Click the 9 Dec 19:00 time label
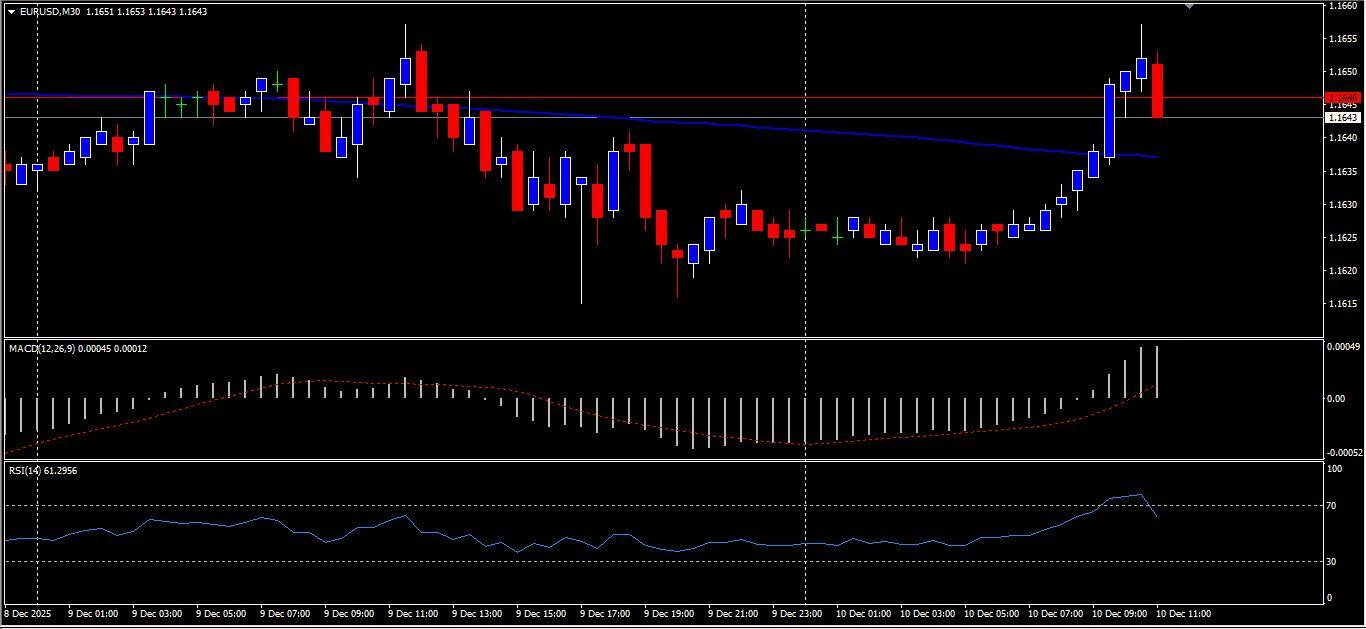This screenshot has width=1366, height=629. 669,613
